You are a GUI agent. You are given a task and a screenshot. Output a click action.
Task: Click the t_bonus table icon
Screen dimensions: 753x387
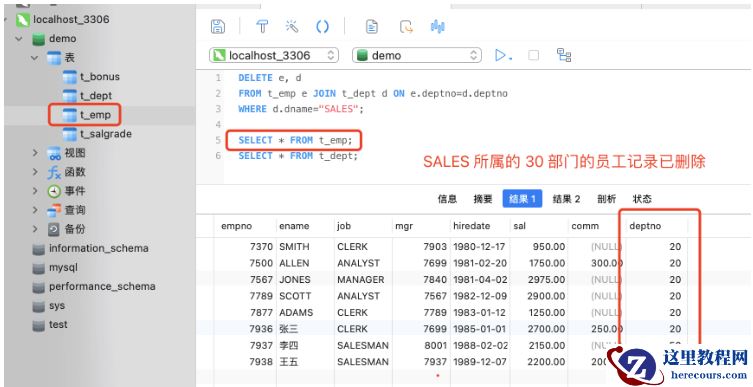[x=70, y=77]
